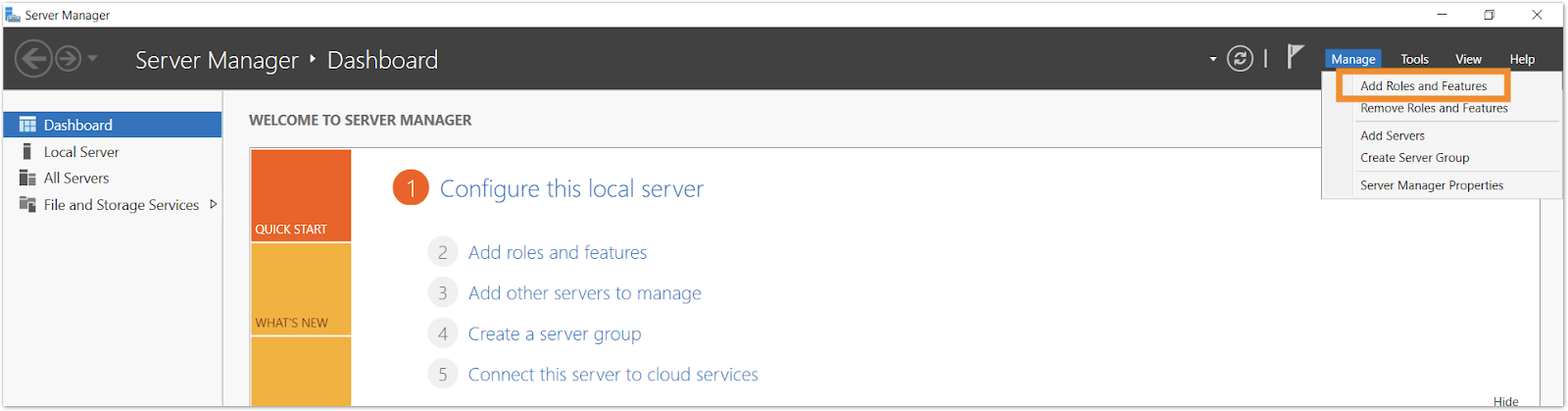Select the QUICK START orange tile
The height and width of the screenshot is (411, 1568).
(301, 195)
